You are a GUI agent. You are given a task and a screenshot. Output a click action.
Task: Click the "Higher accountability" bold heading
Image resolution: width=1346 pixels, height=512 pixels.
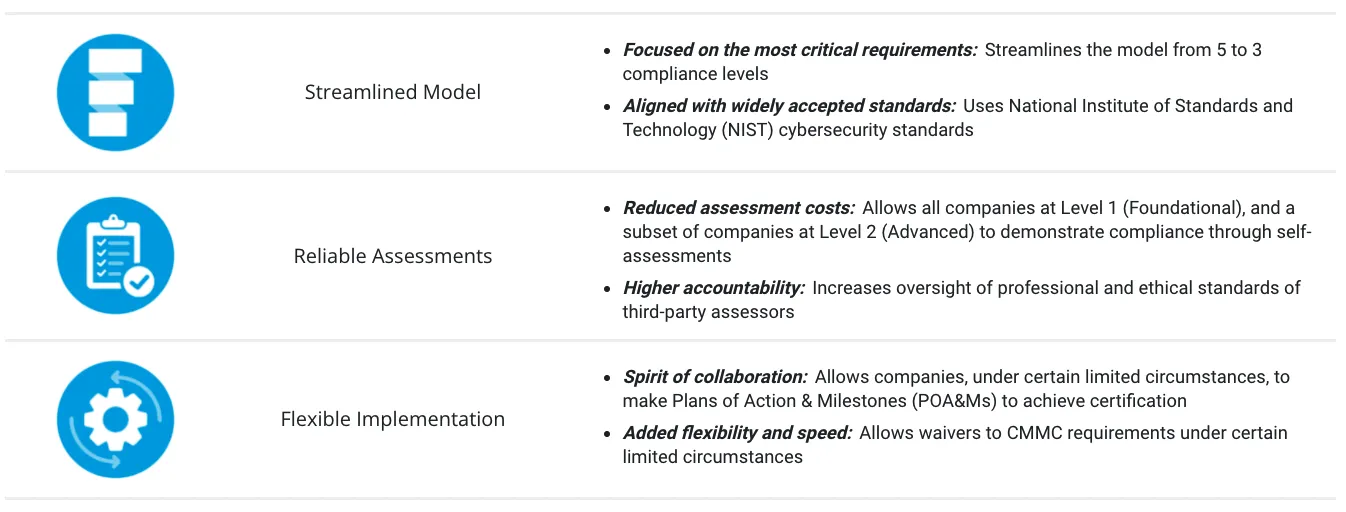pyautogui.click(x=713, y=288)
